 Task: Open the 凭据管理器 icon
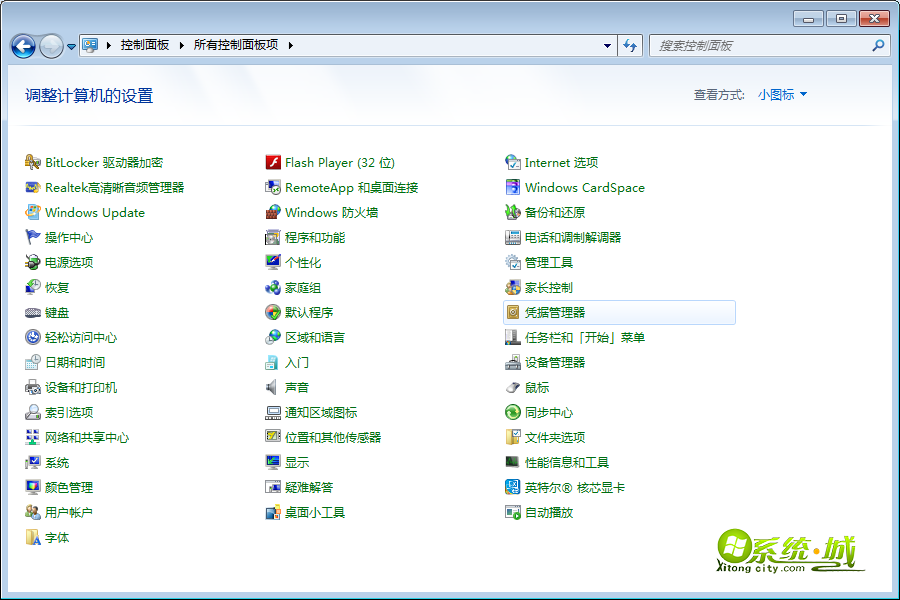513,312
